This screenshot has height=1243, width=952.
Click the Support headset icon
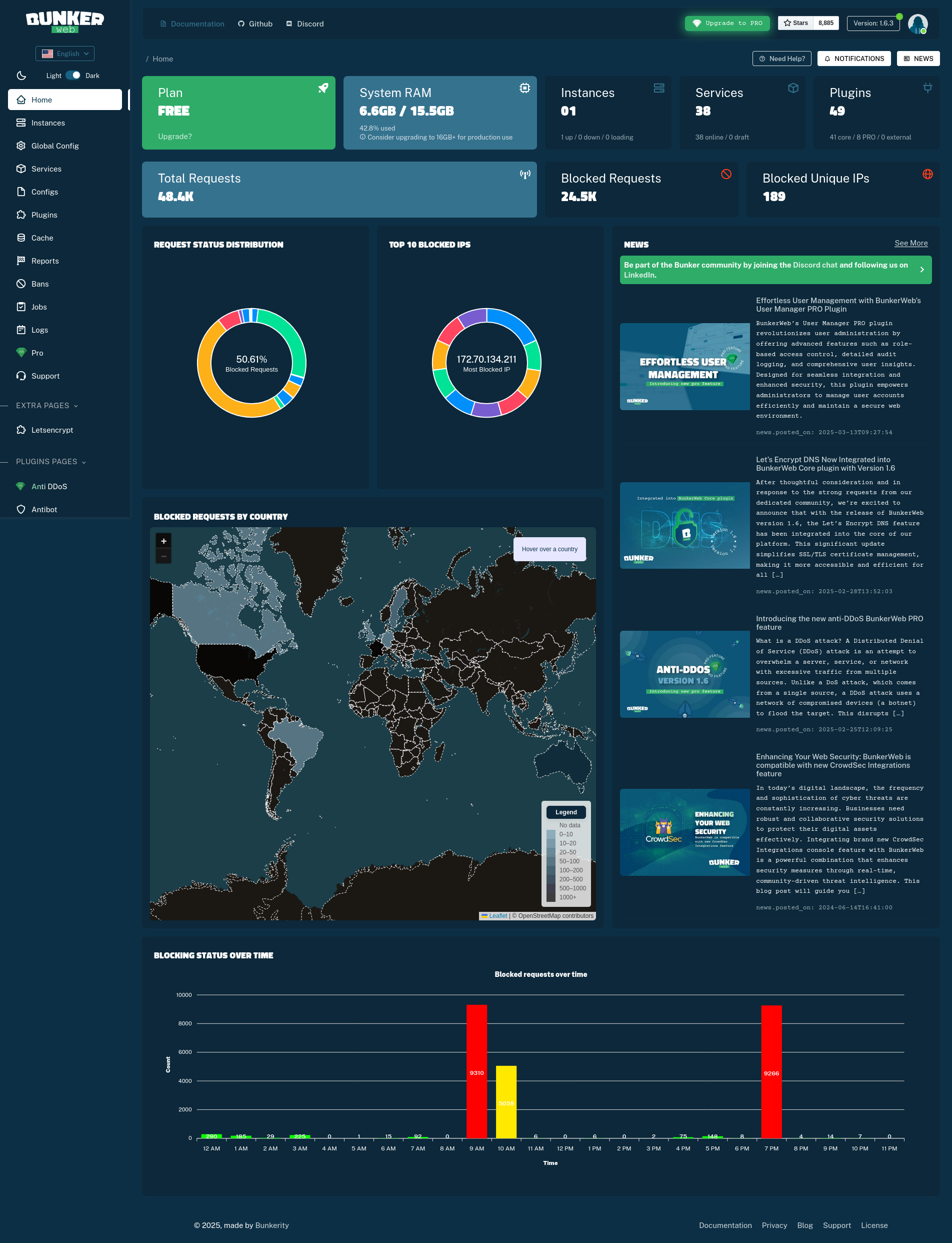click(x=21, y=376)
